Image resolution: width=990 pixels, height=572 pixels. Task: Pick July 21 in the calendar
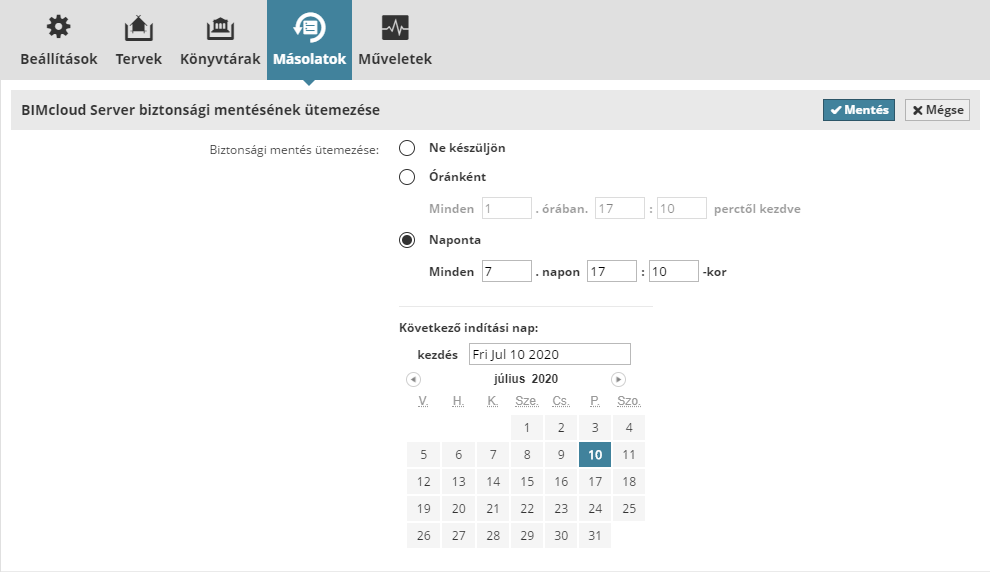pos(493,509)
